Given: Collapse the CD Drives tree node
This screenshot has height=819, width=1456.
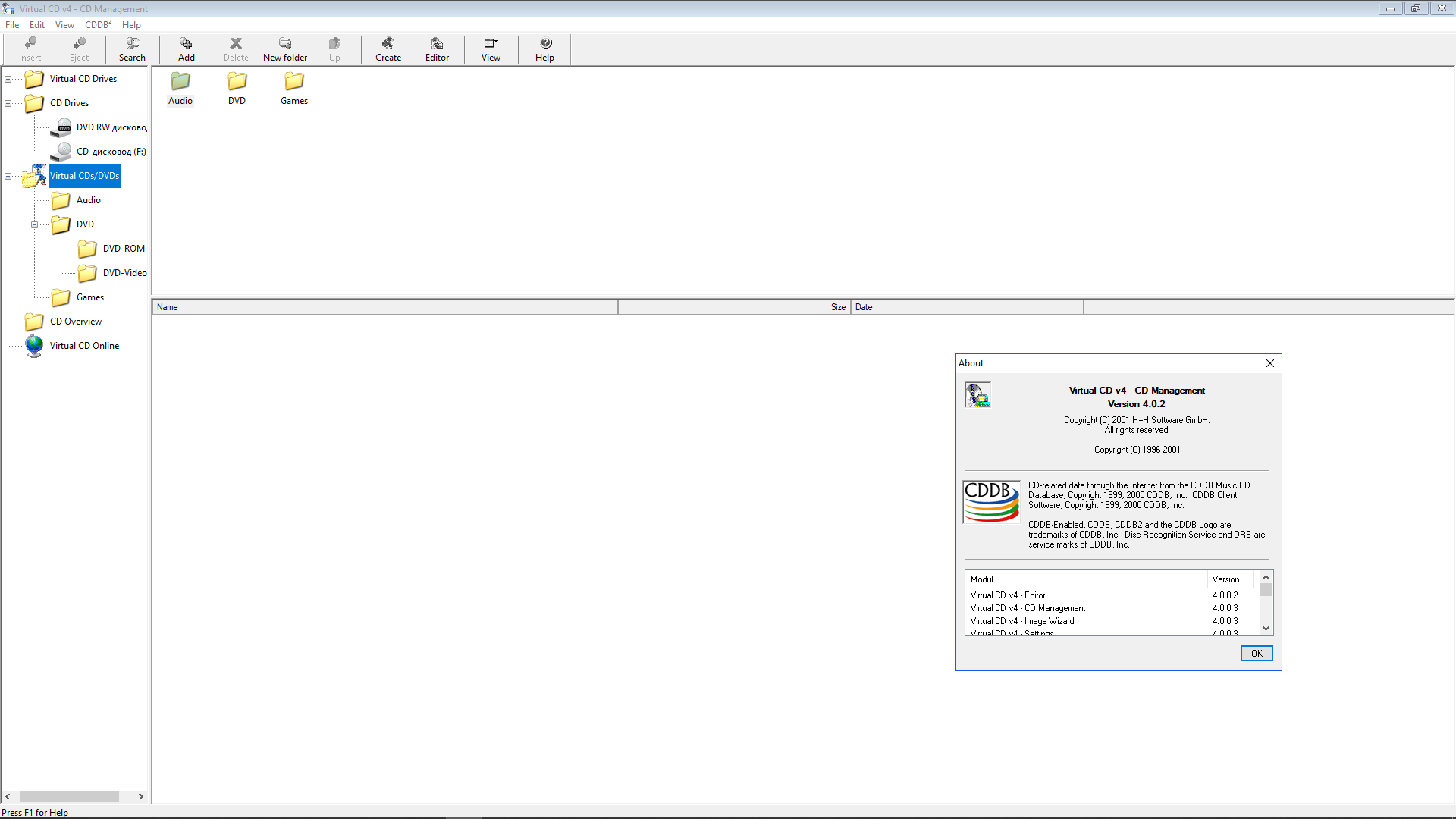Looking at the screenshot, I should click(8, 103).
